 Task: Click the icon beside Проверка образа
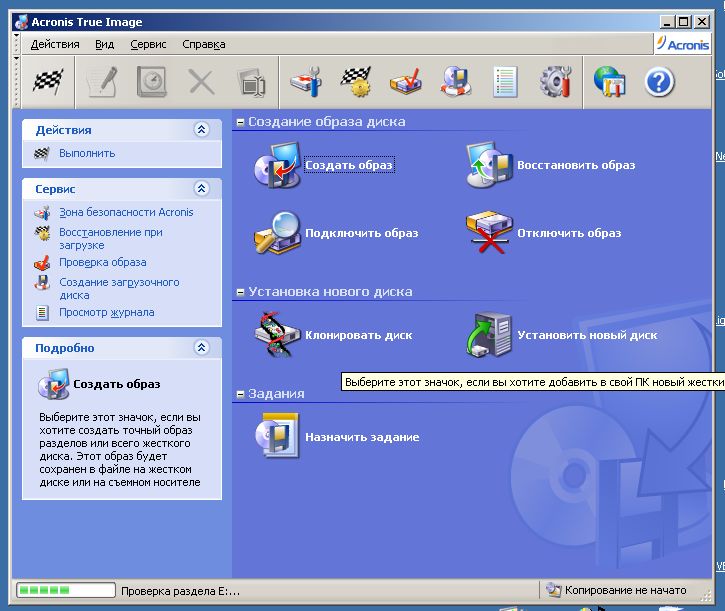click(42, 263)
